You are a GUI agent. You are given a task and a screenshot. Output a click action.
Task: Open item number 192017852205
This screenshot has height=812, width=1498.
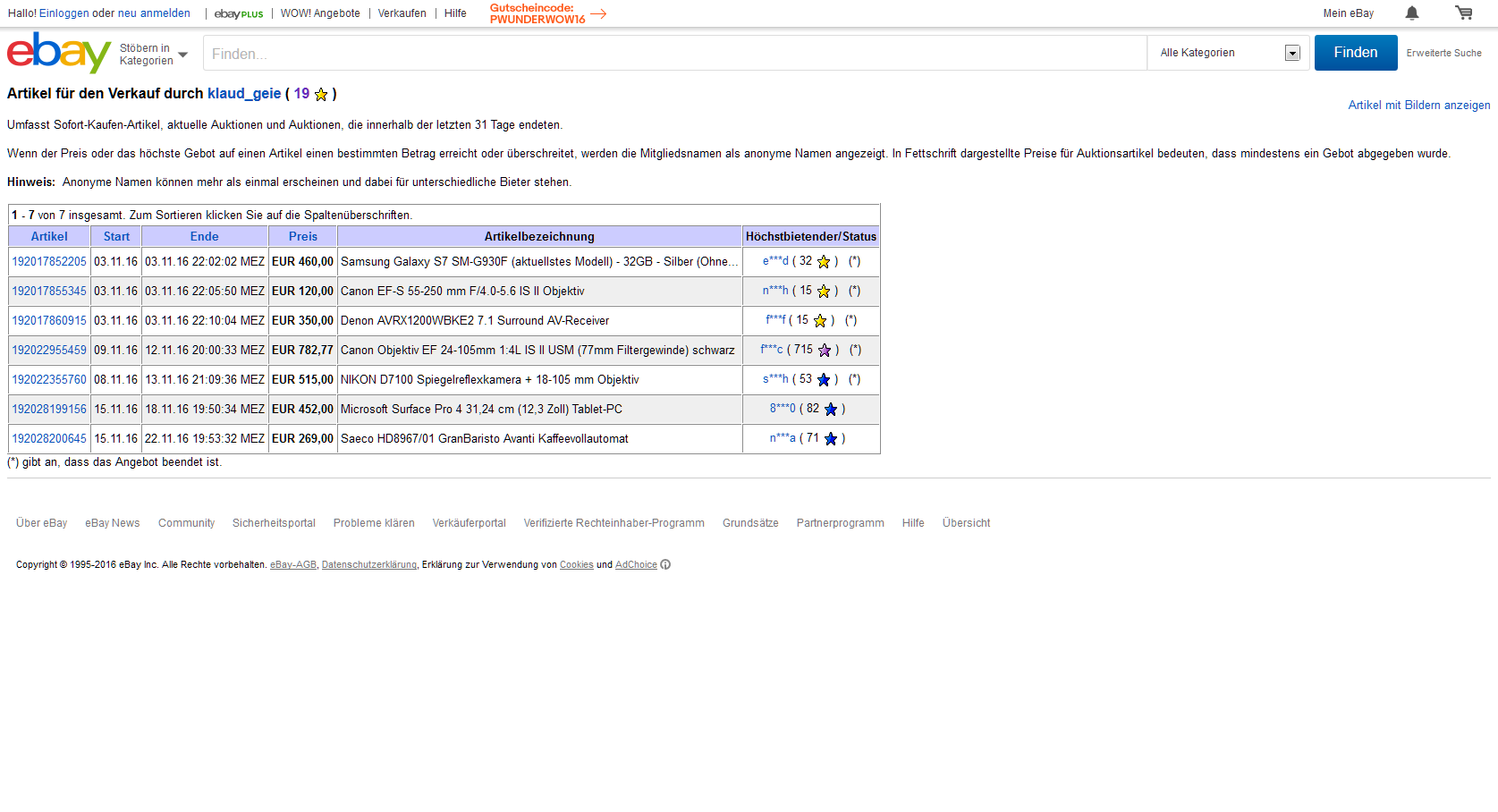pos(49,262)
